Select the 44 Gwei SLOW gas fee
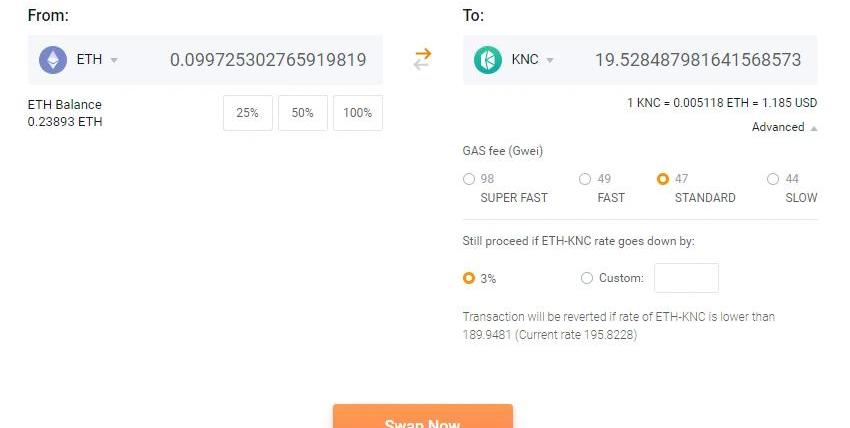This screenshot has width=850, height=428. click(x=773, y=179)
